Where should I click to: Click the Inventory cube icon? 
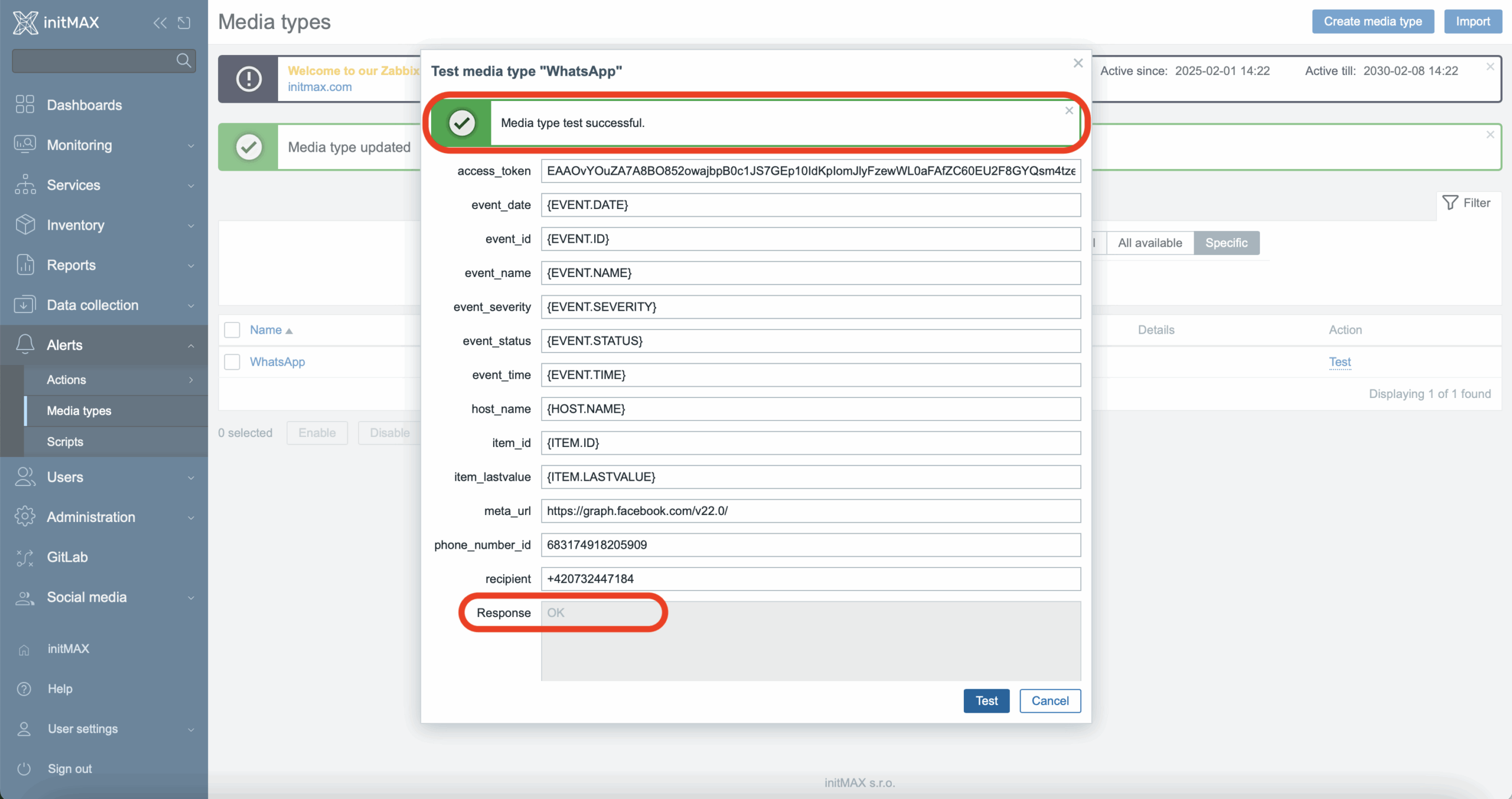(x=25, y=225)
